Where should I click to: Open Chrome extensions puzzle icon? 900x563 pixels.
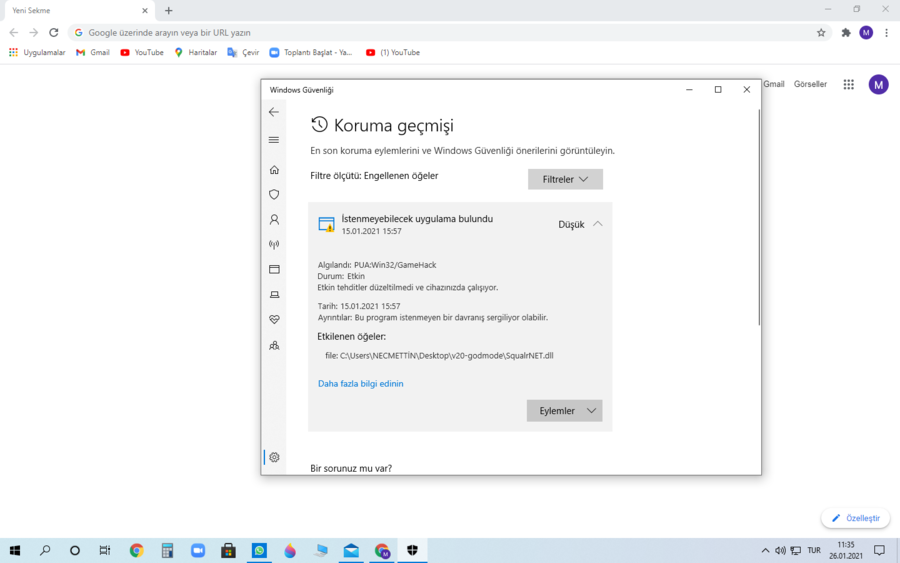846,33
